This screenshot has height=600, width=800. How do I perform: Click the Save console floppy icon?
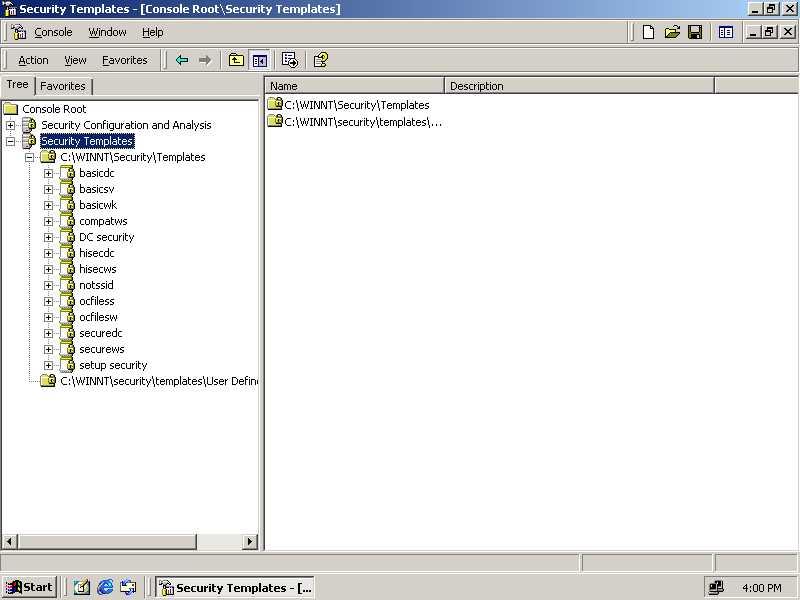pos(694,32)
